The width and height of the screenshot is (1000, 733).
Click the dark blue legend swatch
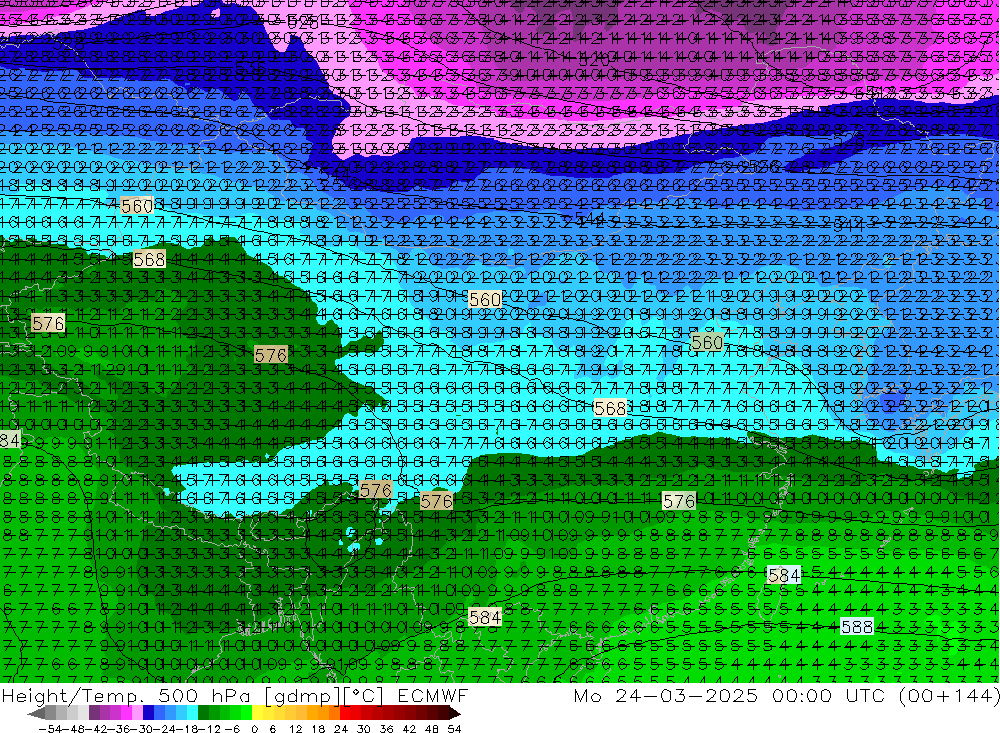148,712
